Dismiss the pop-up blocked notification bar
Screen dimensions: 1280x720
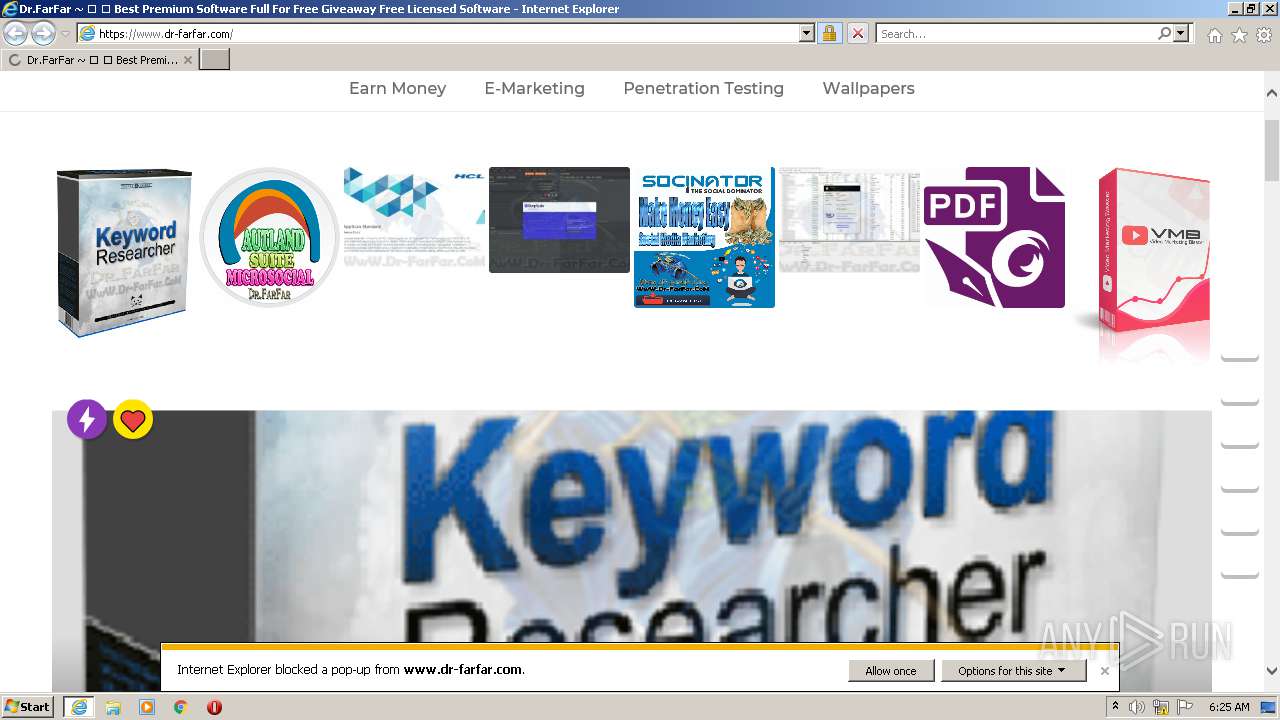(1104, 671)
